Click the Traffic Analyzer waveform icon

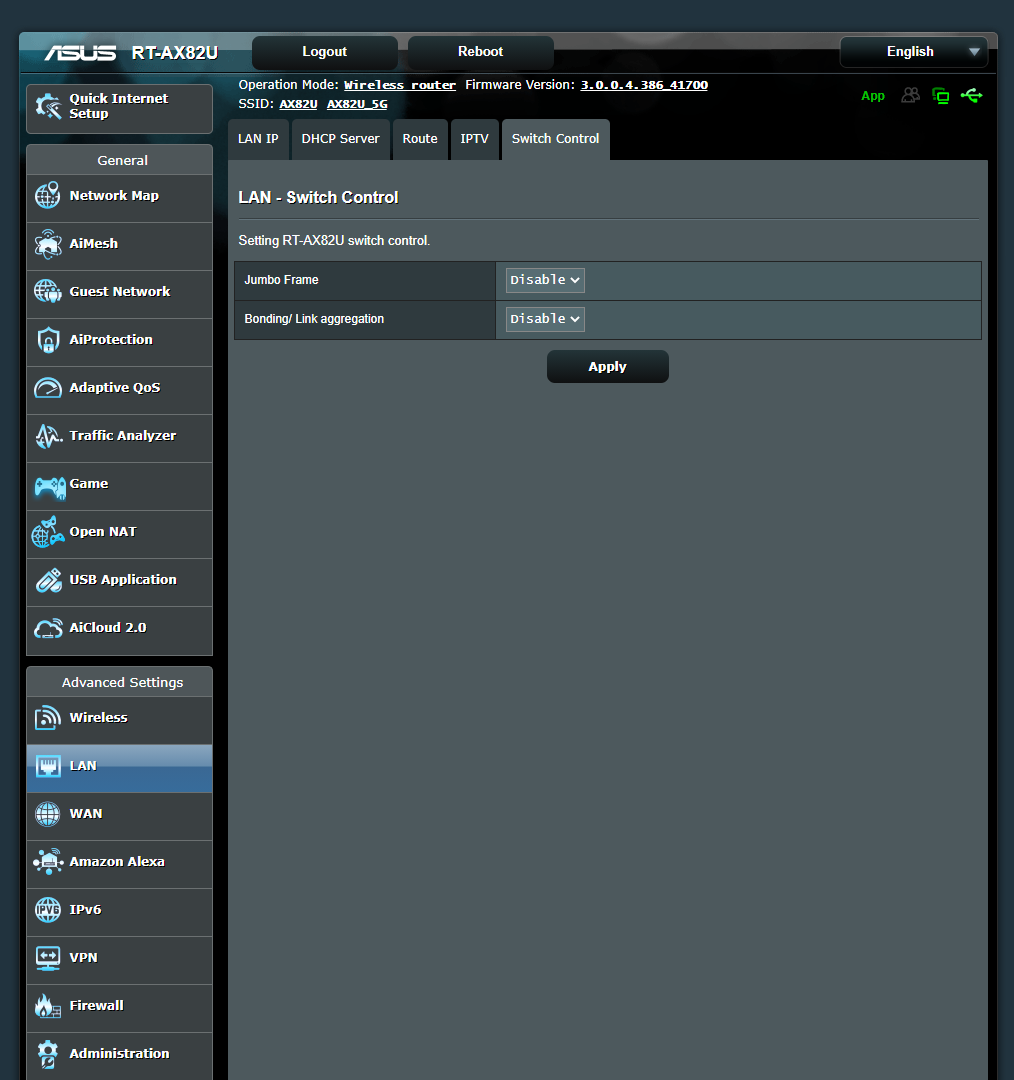click(x=48, y=436)
